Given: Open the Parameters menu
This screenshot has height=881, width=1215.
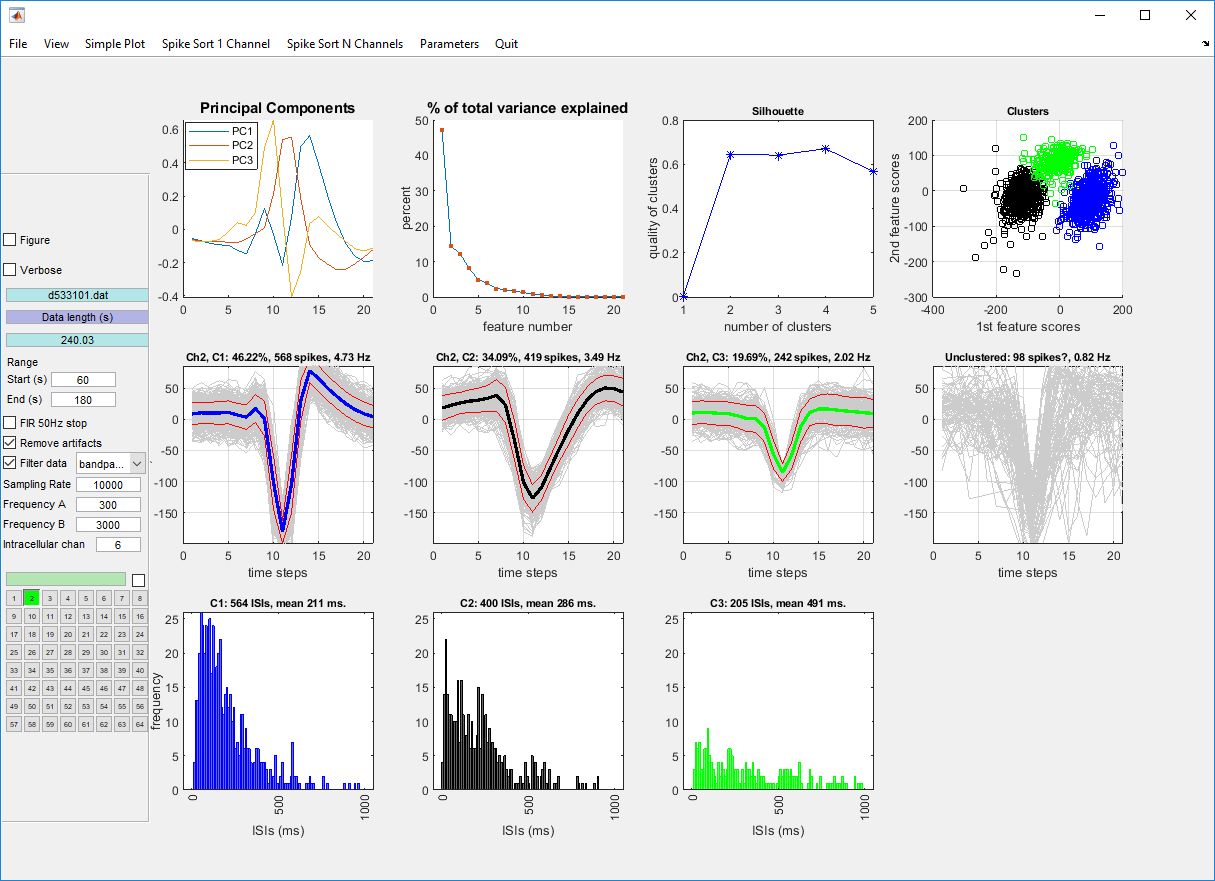Looking at the screenshot, I should click(449, 44).
